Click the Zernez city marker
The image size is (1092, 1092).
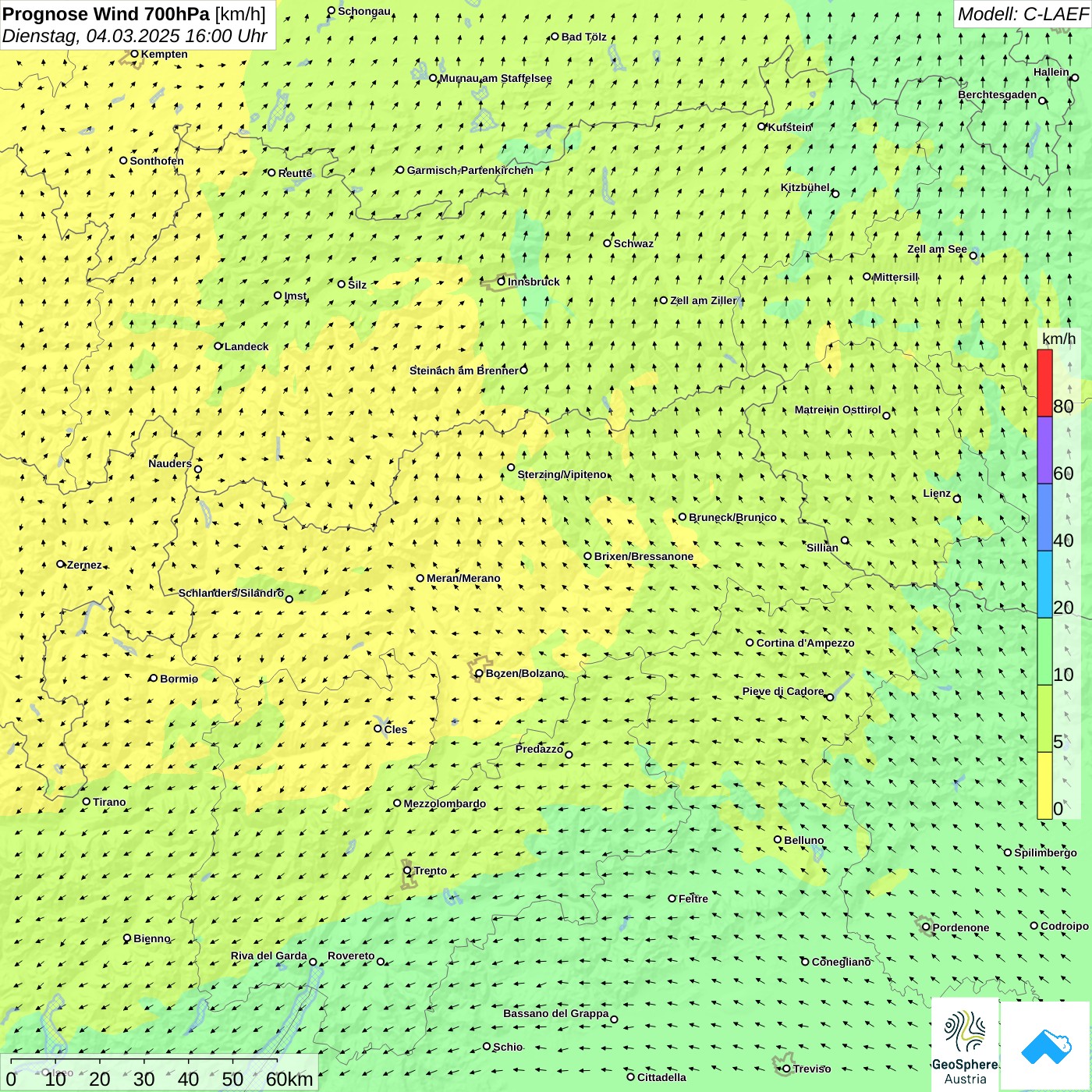tap(61, 564)
